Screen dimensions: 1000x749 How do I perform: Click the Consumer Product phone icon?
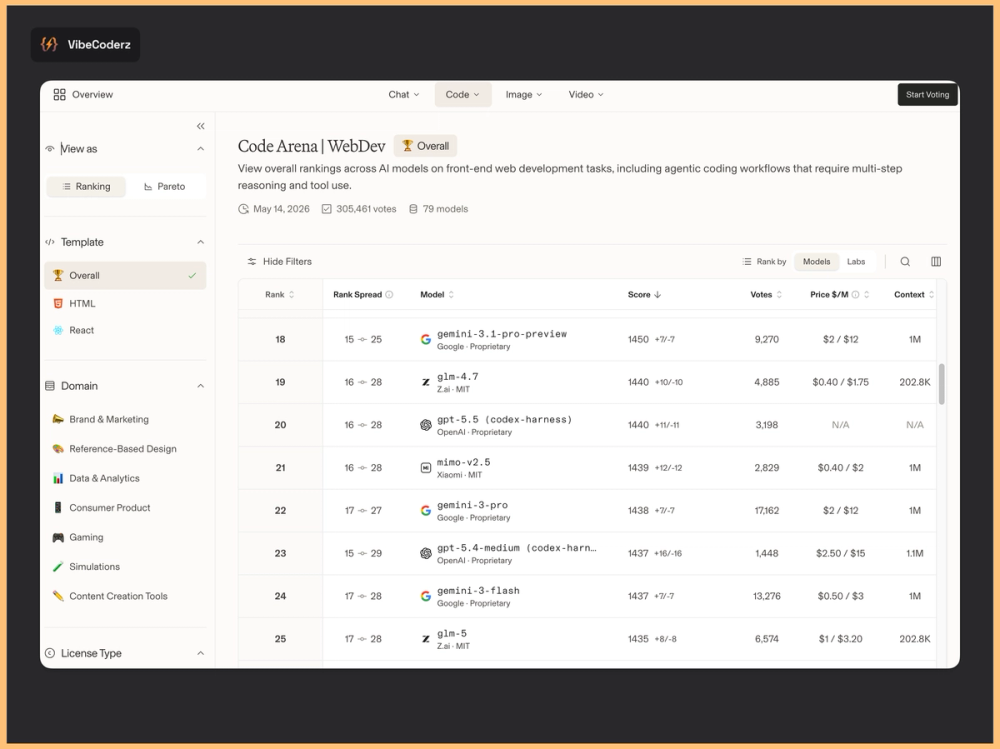[x=58, y=508]
